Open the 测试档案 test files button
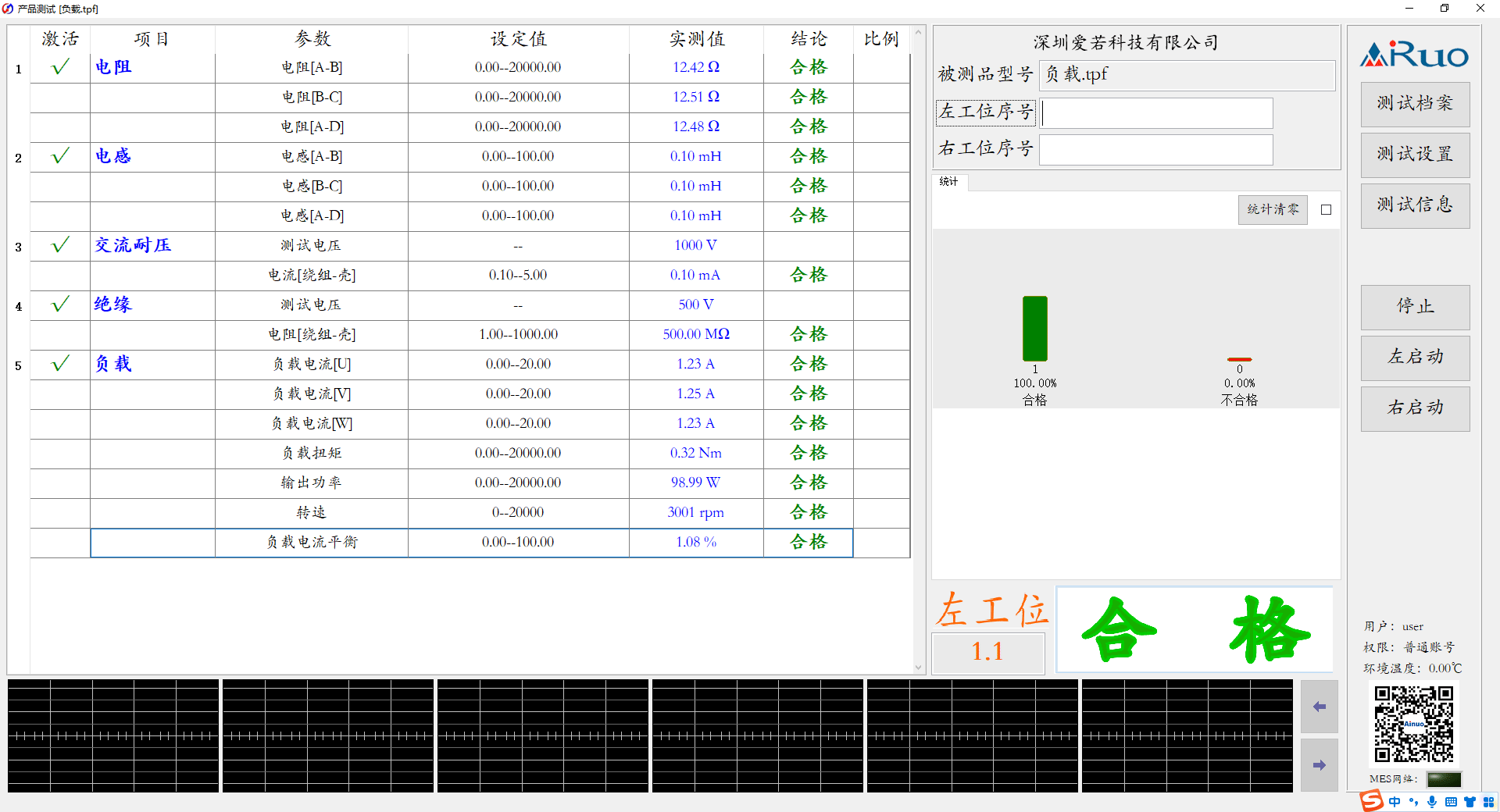Screen dimensions: 1500x812 pyautogui.click(x=1415, y=104)
